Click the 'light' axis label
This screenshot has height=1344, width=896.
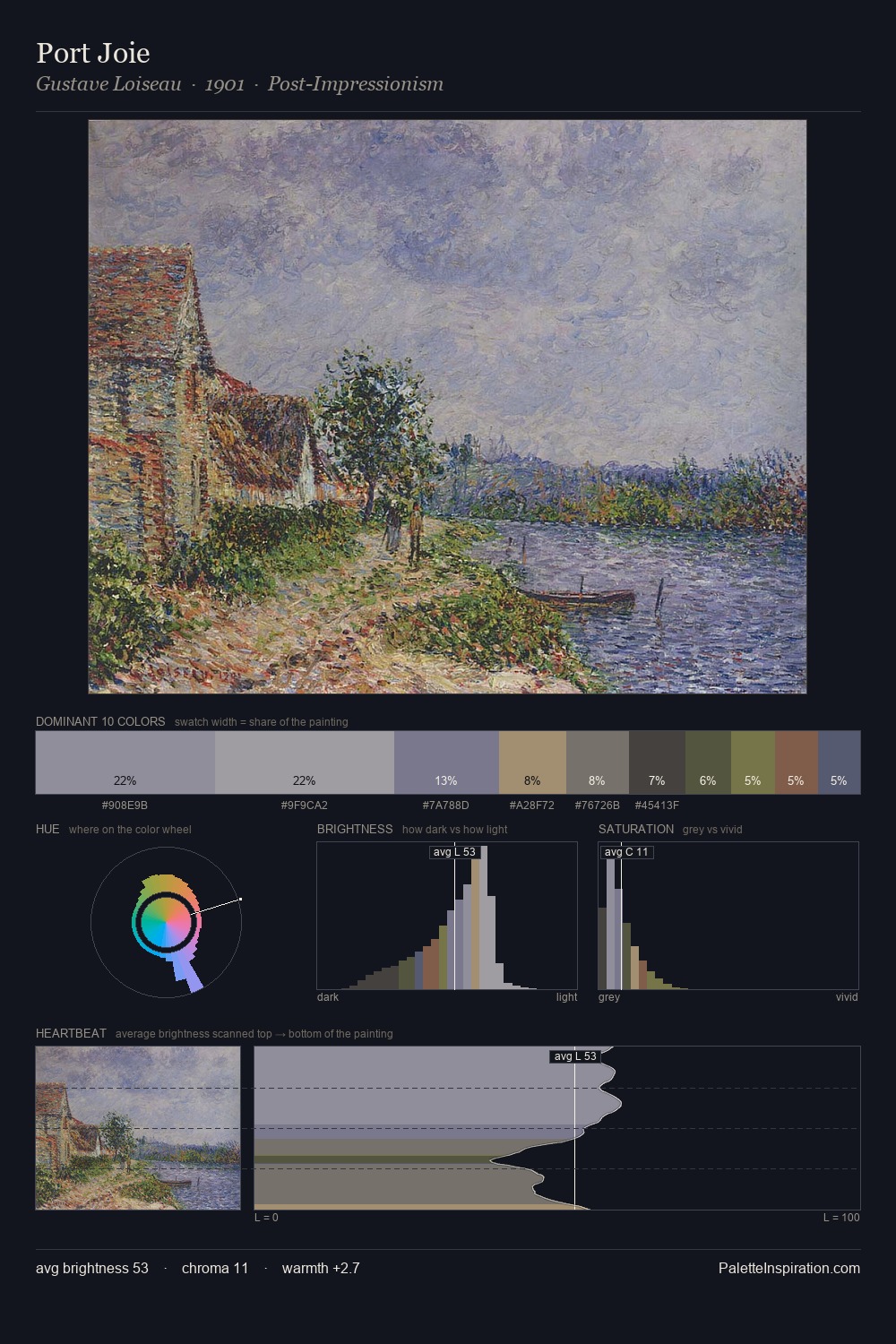point(566,997)
